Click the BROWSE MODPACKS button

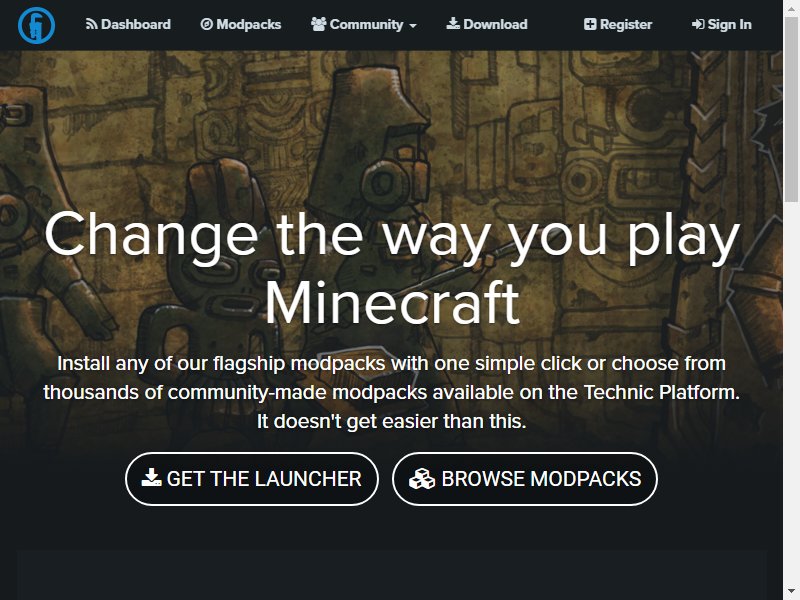coord(525,479)
